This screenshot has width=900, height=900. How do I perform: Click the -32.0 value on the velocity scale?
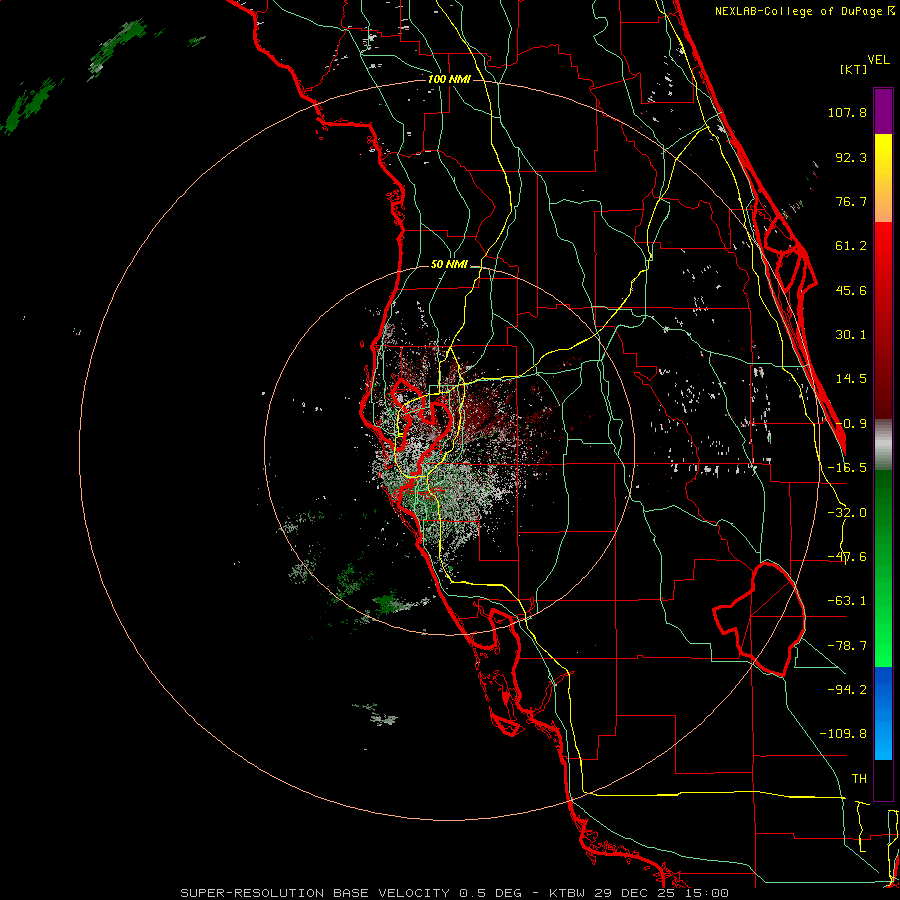(x=847, y=513)
